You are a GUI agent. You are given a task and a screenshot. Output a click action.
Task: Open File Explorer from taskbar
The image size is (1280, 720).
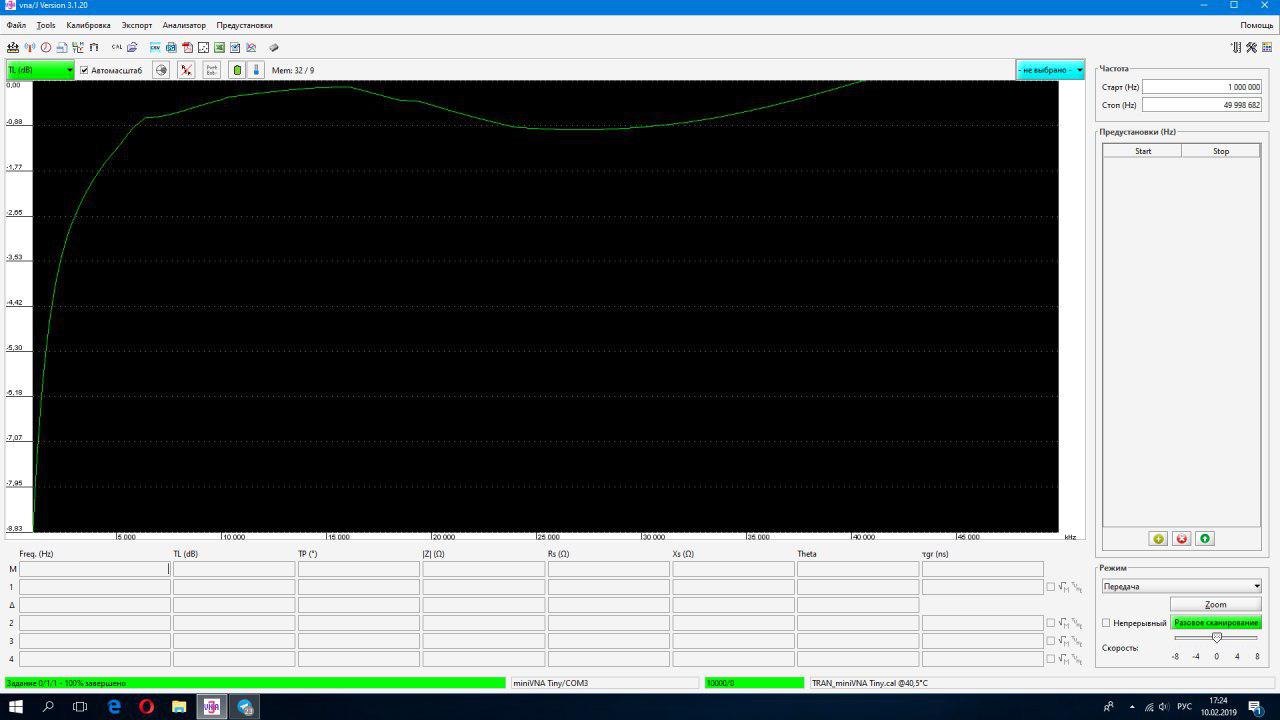pyautogui.click(x=179, y=706)
